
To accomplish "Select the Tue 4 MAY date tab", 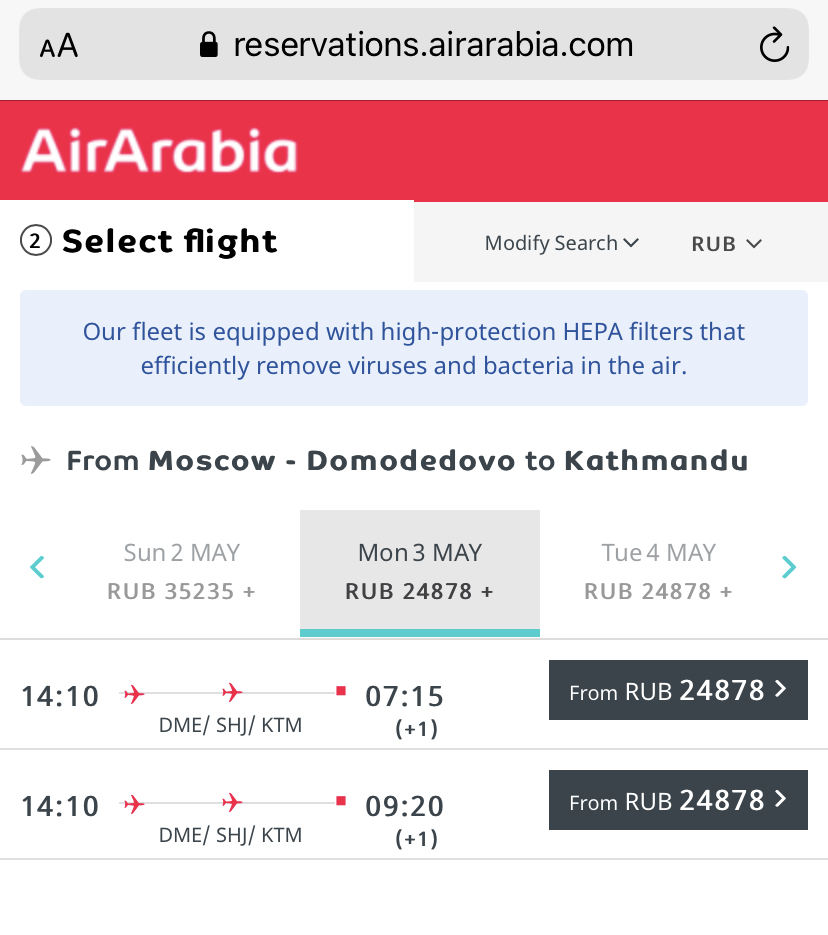I will coord(658,571).
